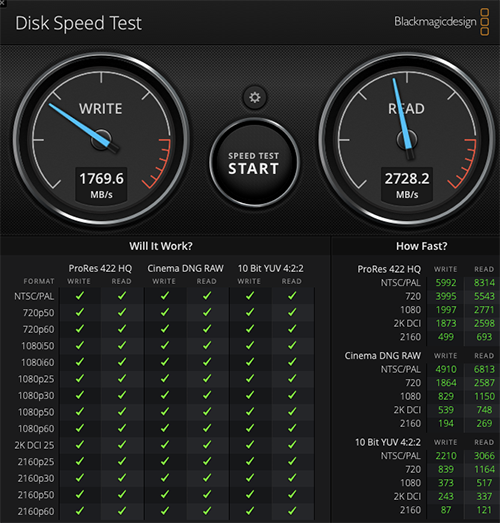Click 10 Bit YUV 720 read value 1164

pos(484,469)
